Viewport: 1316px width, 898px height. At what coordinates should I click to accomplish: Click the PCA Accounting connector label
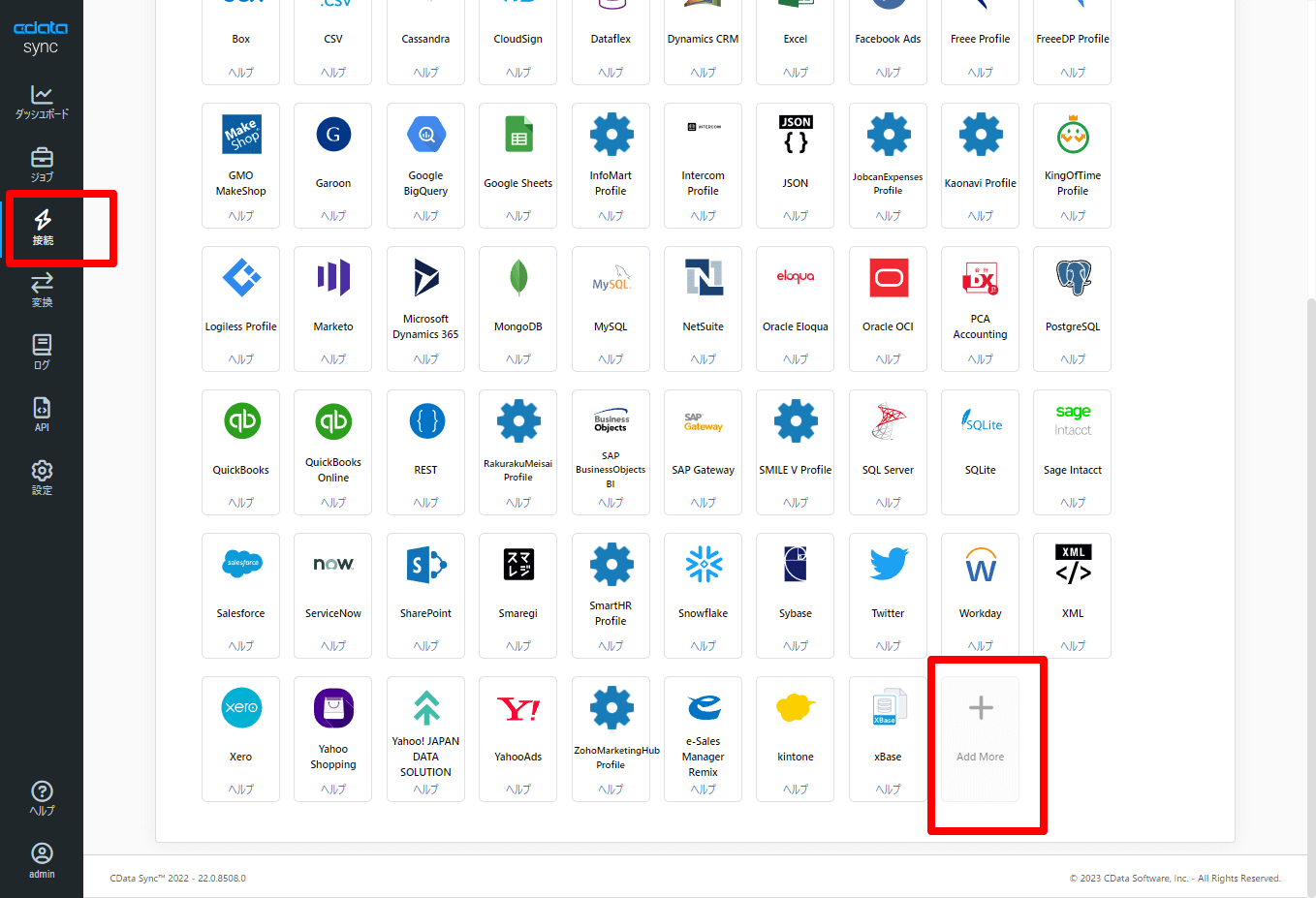click(x=981, y=327)
